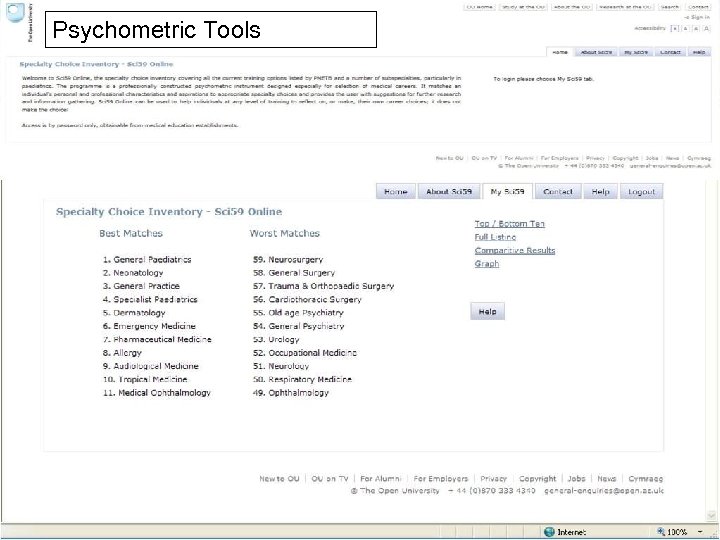Click 'For Alumni' in the lower page footer

[x=381, y=478]
